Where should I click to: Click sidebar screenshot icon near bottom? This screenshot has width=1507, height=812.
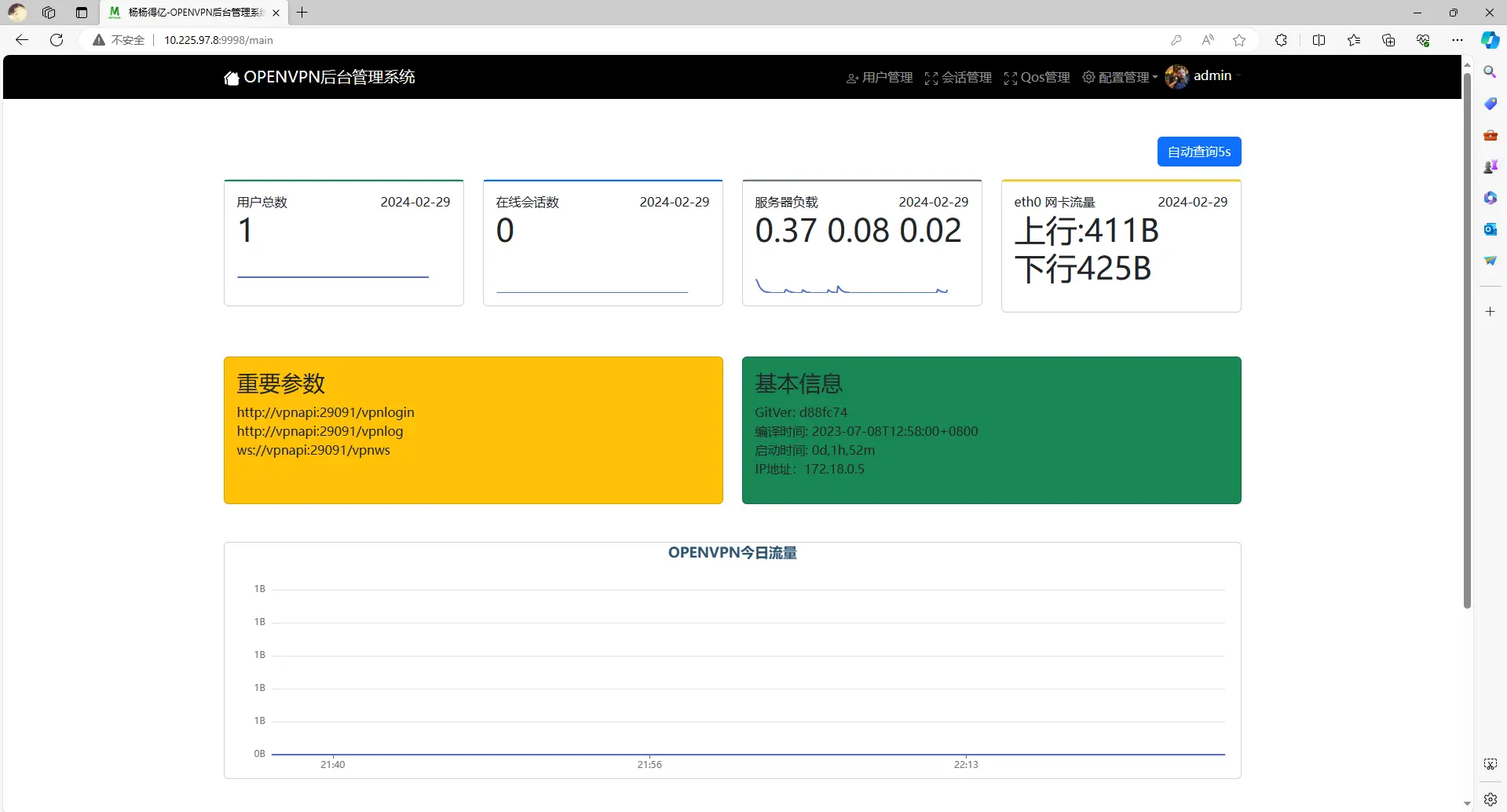(x=1490, y=764)
